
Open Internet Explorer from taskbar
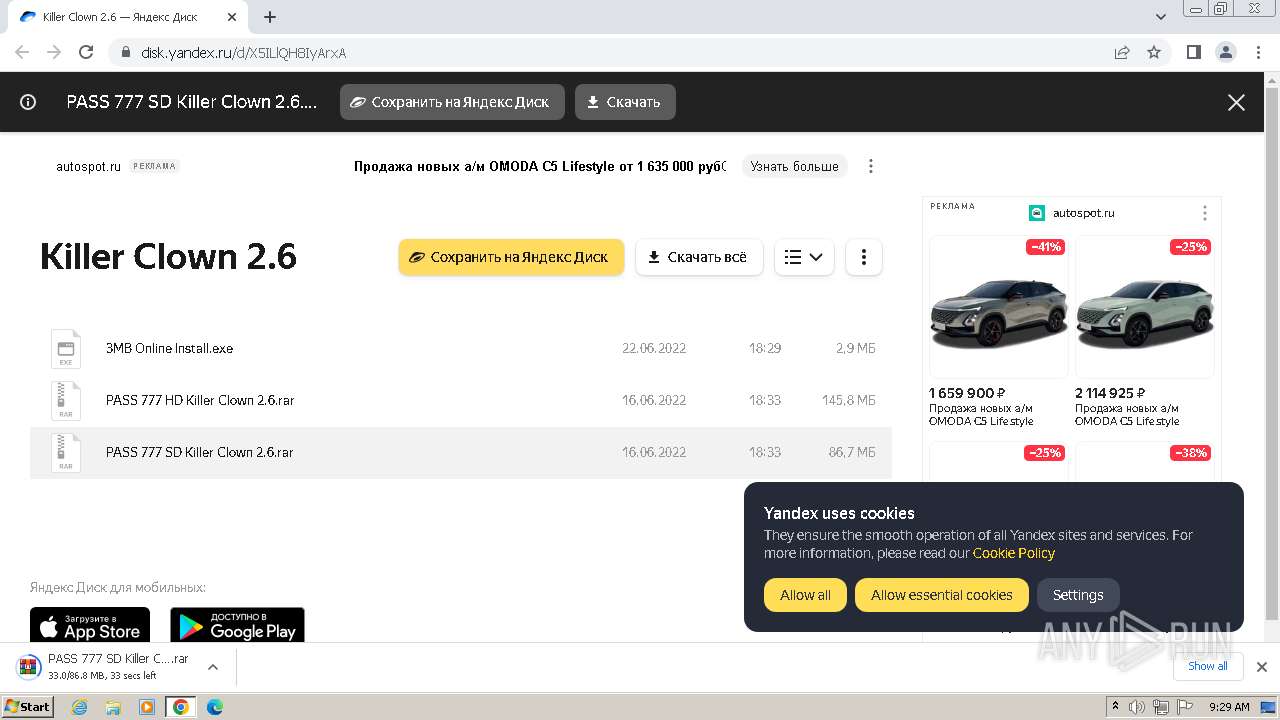[80, 707]
